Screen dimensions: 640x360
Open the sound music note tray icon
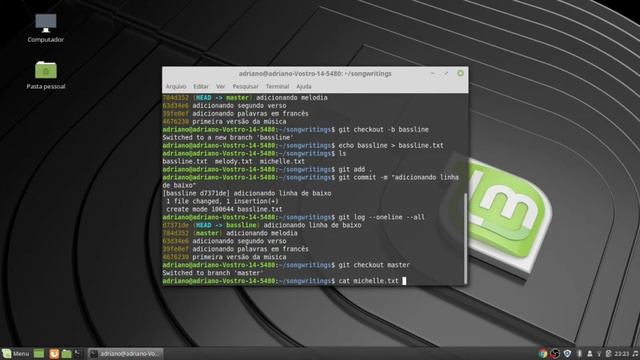tap(635, 353)
